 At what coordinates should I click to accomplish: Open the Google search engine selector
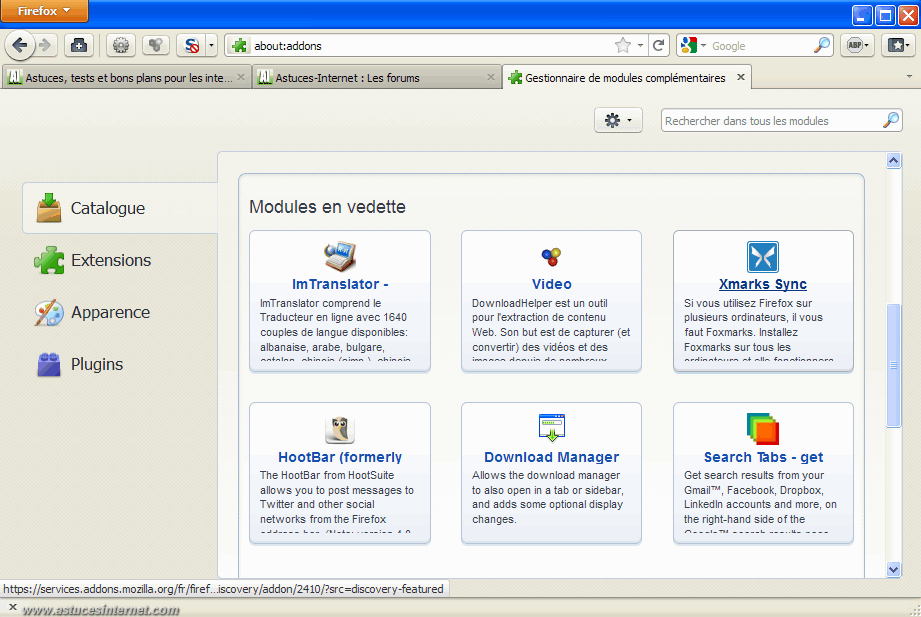click(693, 45)
